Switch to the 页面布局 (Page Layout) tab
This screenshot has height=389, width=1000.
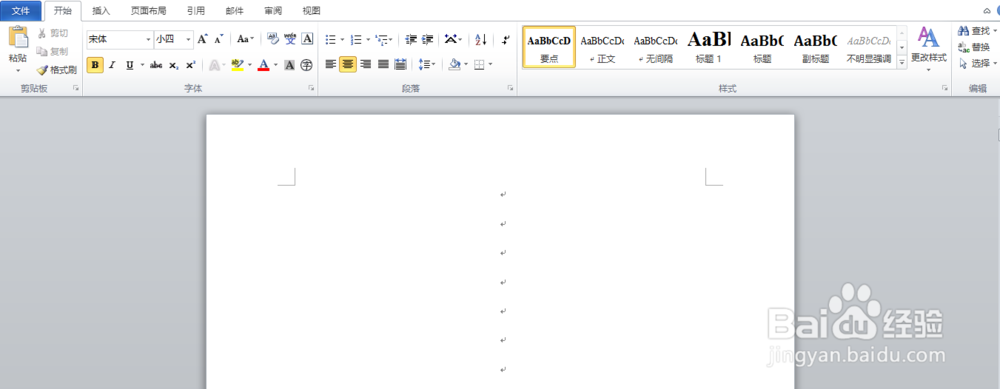pyautogui.click(x=149, y=11)
